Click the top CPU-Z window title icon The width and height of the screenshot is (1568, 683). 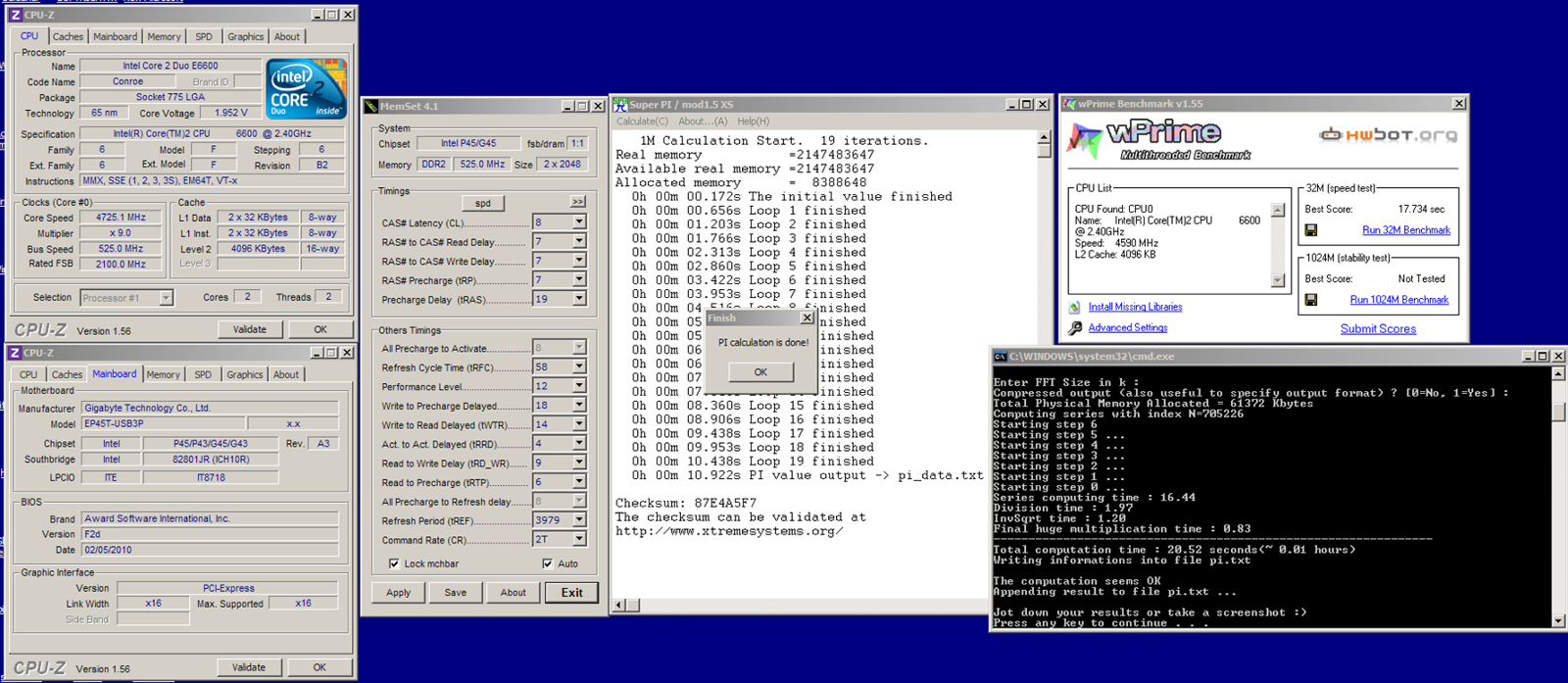tap(16, 15)
